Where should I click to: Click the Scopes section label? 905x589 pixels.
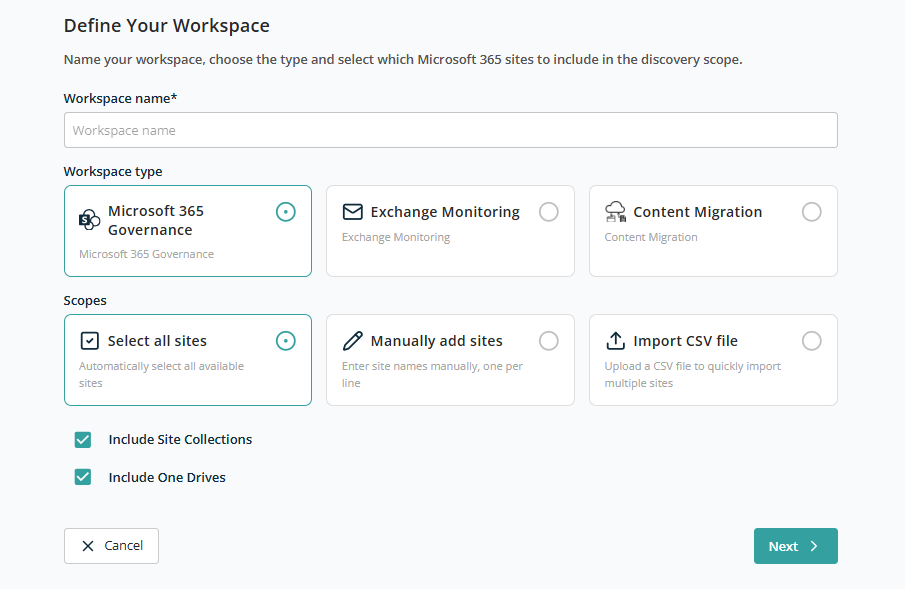tap(85, 300)
